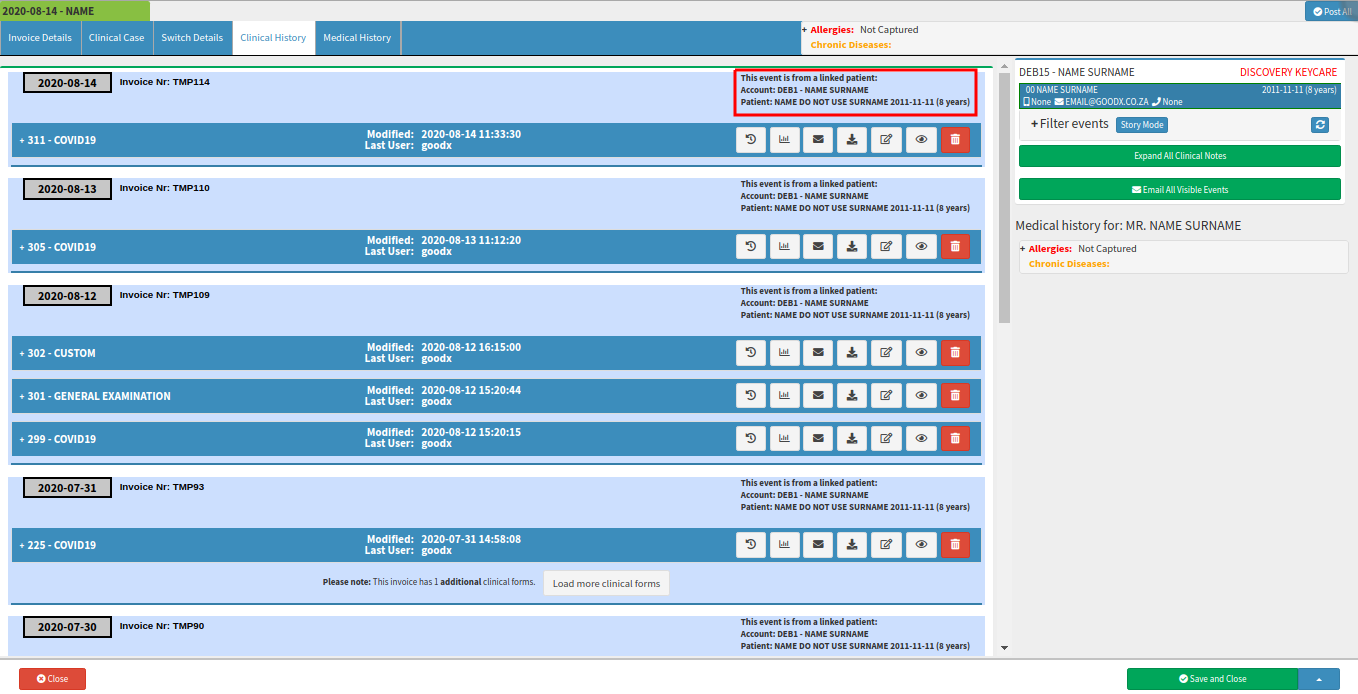The image size is (1358, 694).
Task: Click the clinical history vertical scrollbar
Action: 1004,200
